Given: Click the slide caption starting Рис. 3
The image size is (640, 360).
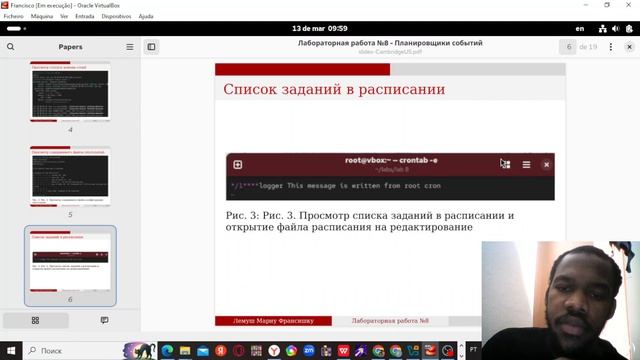Looking at the screenshot, I should pos(370,221).
